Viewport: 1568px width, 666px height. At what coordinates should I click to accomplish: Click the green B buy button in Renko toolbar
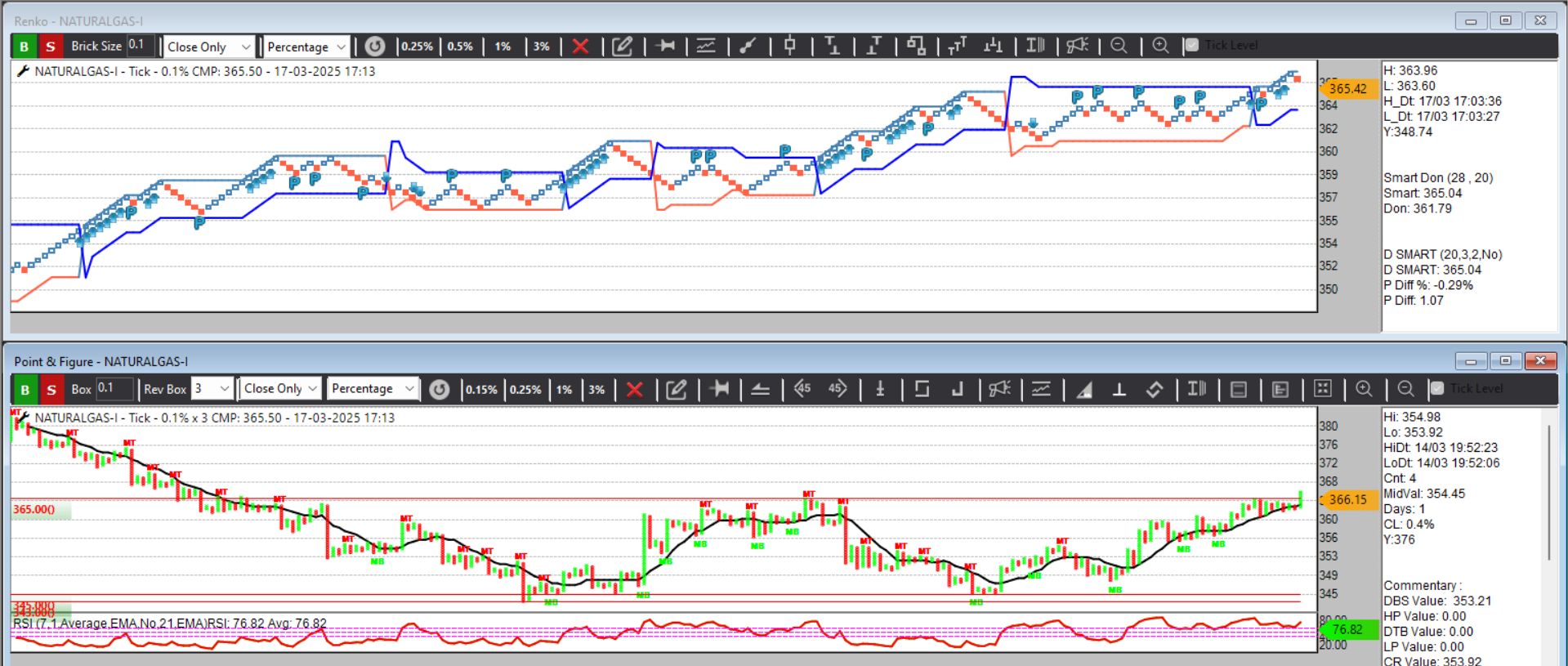pyautogui.click(x=25, y=47)
